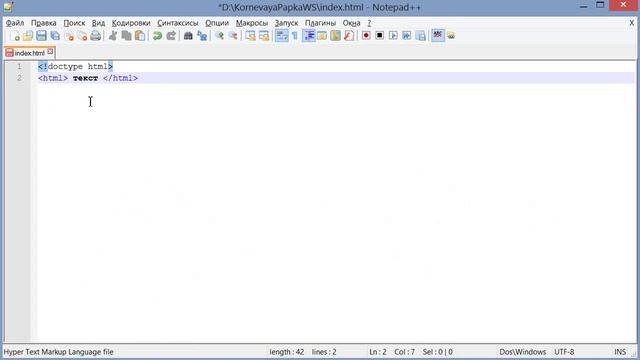Select the index.html document tab

[x=29, y=53]
